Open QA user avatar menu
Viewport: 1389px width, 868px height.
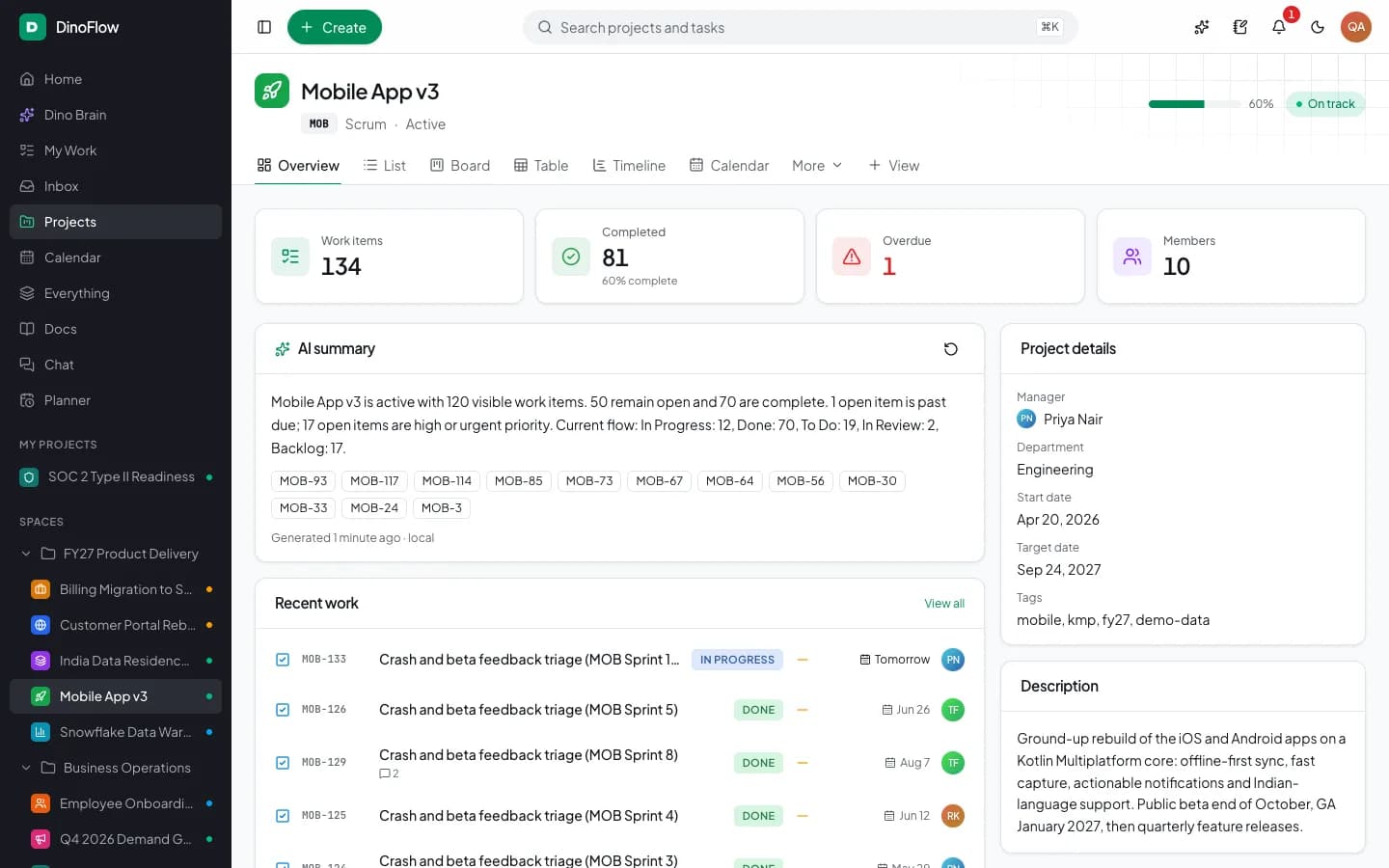tap(1356, 27)
